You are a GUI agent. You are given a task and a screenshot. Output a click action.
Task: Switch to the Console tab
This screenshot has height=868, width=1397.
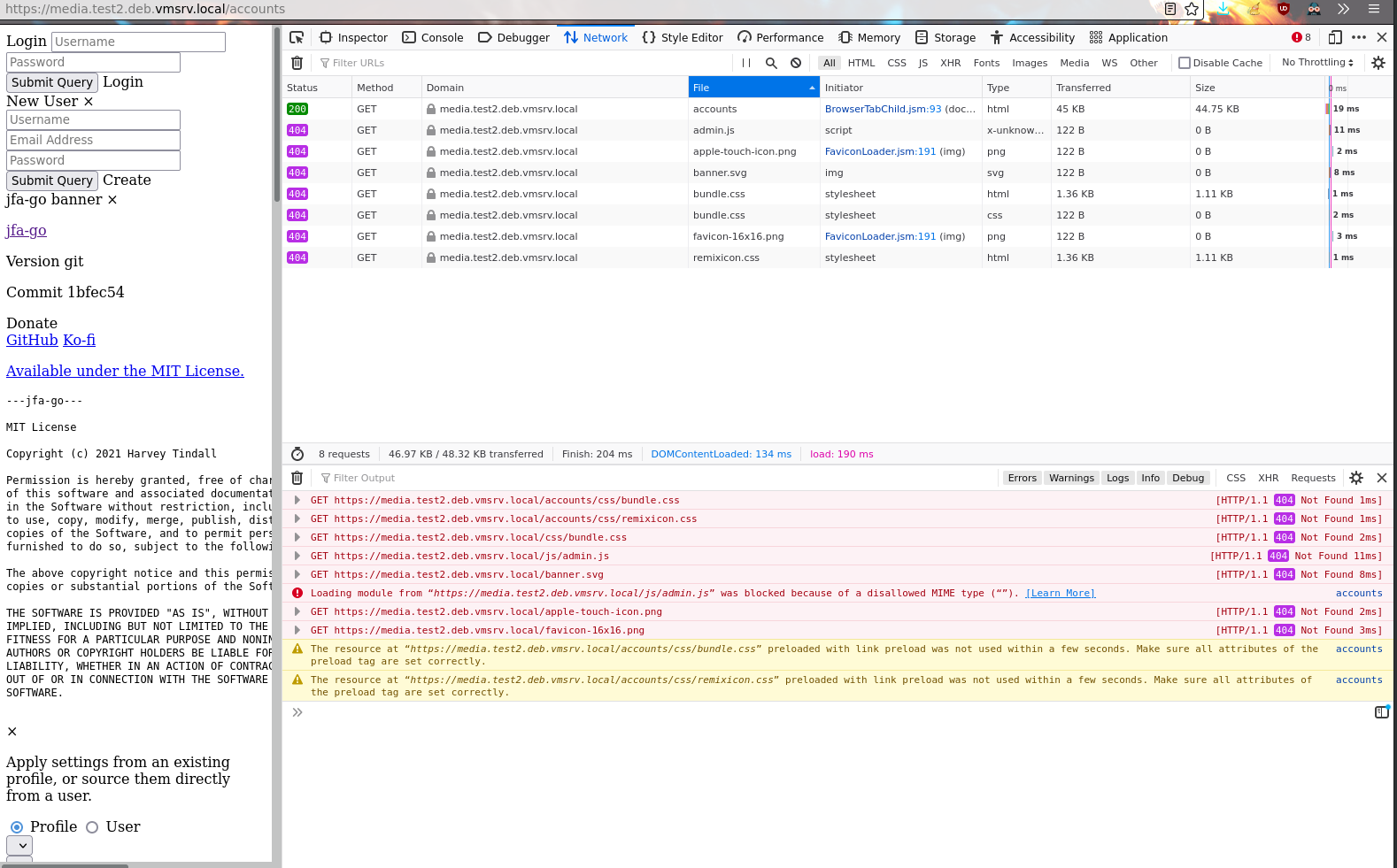coord(433,37)
